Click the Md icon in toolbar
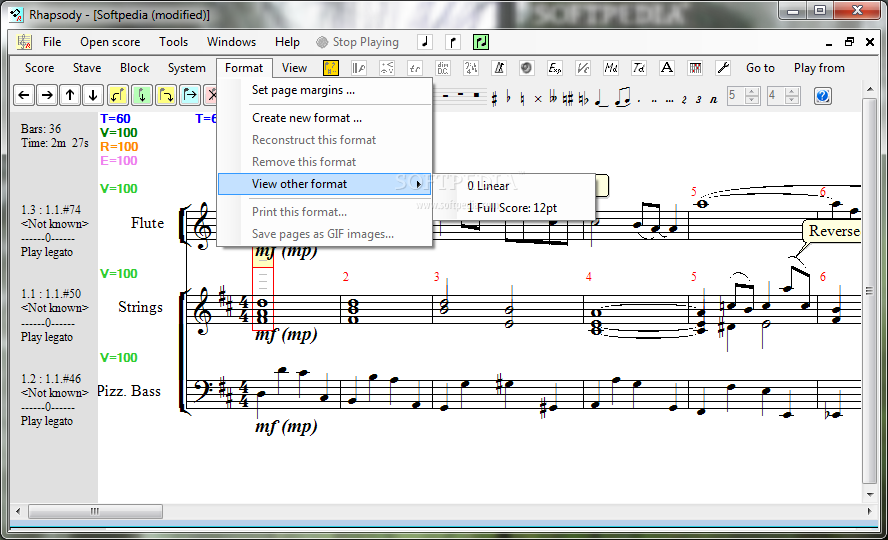 611,68
